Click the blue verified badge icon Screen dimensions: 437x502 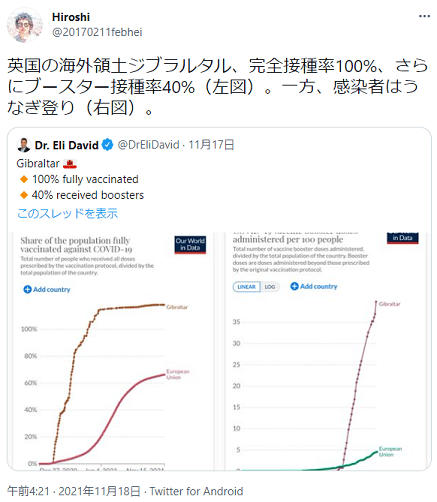coord(107,145)
